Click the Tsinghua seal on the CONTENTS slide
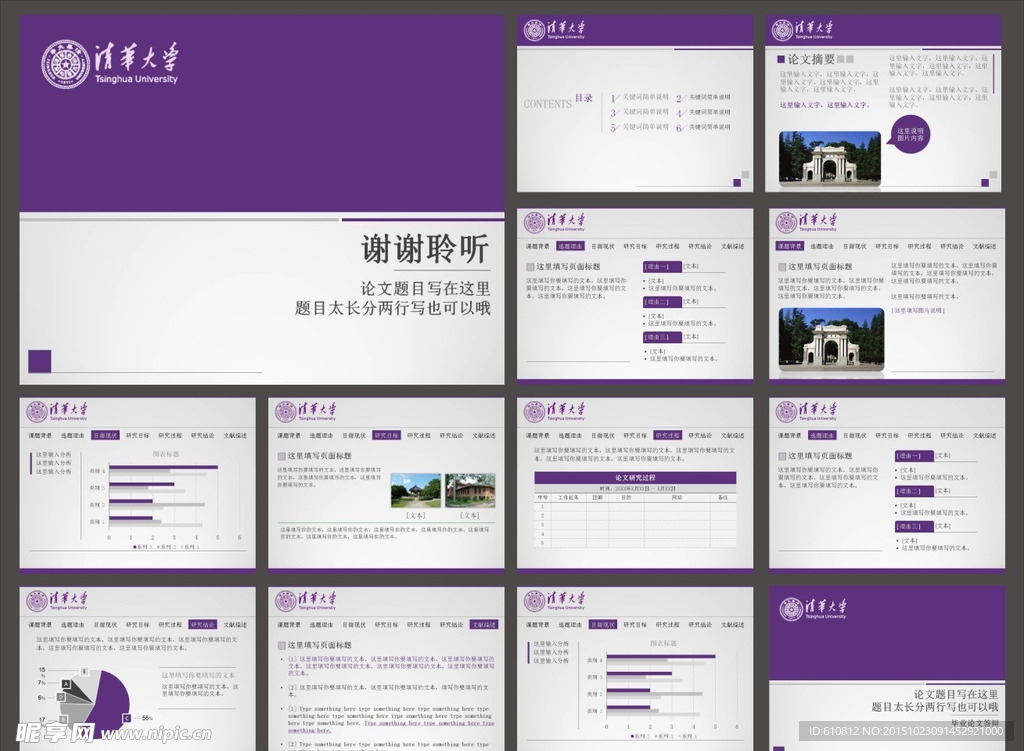This screenshot has width=1024, height=751. click(534, 30)
